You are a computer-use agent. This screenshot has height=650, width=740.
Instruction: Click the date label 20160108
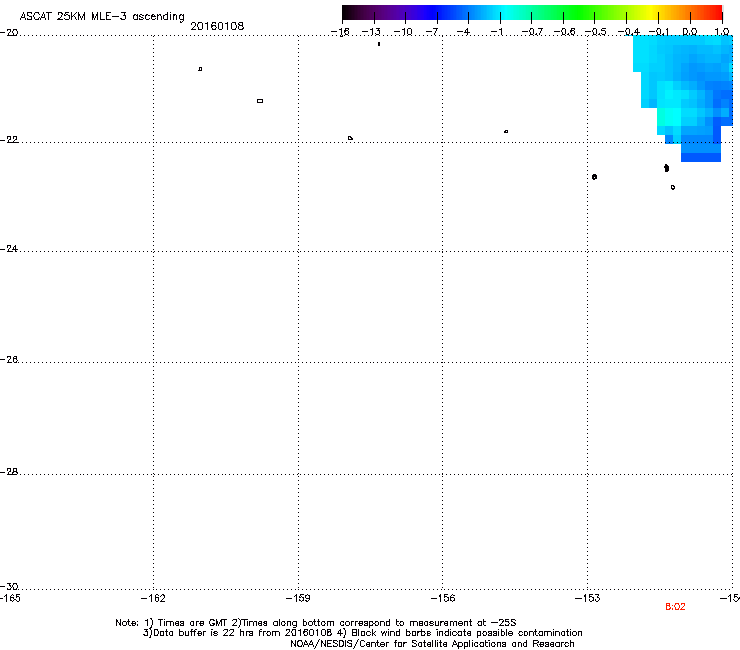(217, 26)
